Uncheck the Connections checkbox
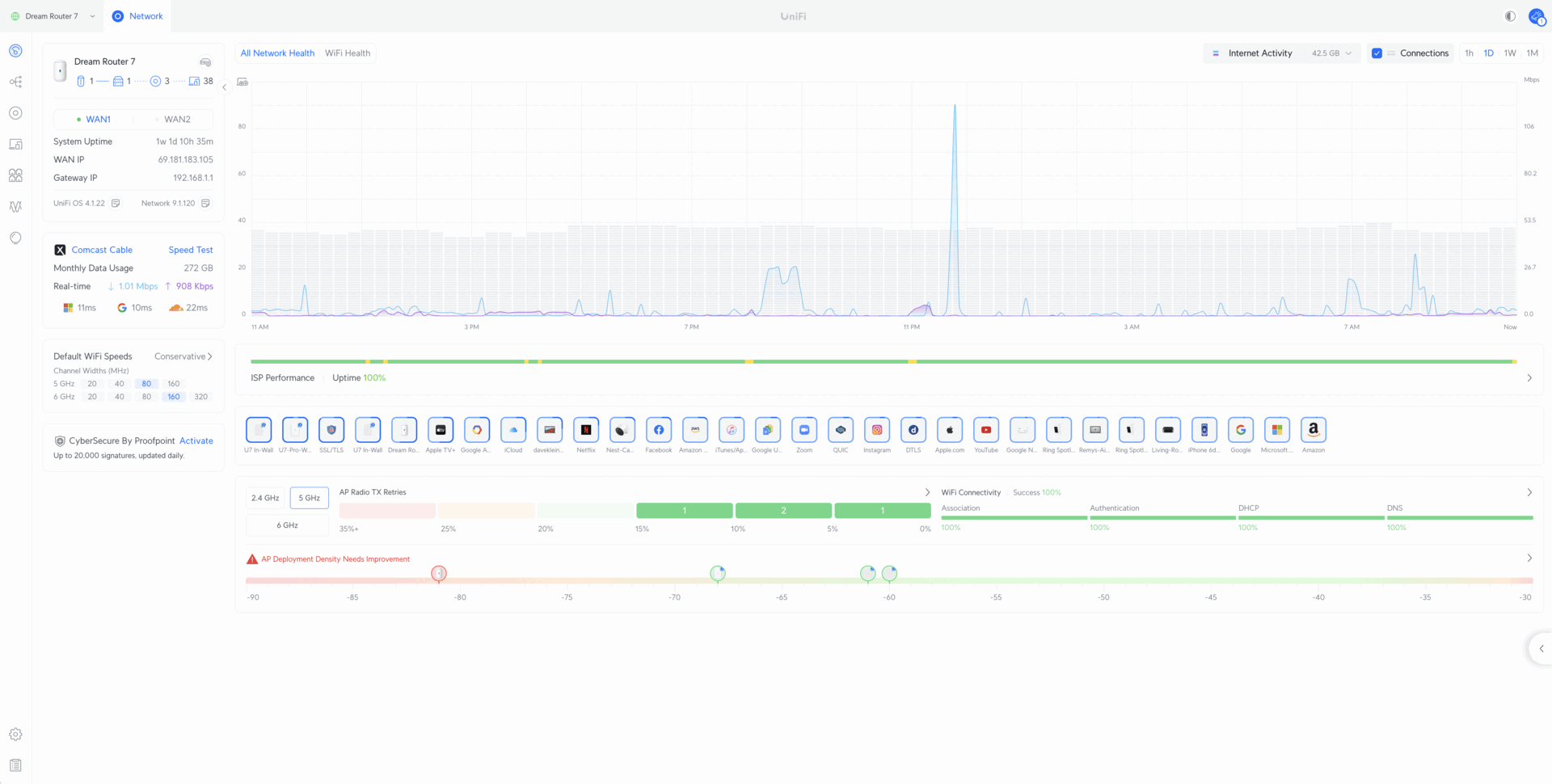 point(1377,53)
